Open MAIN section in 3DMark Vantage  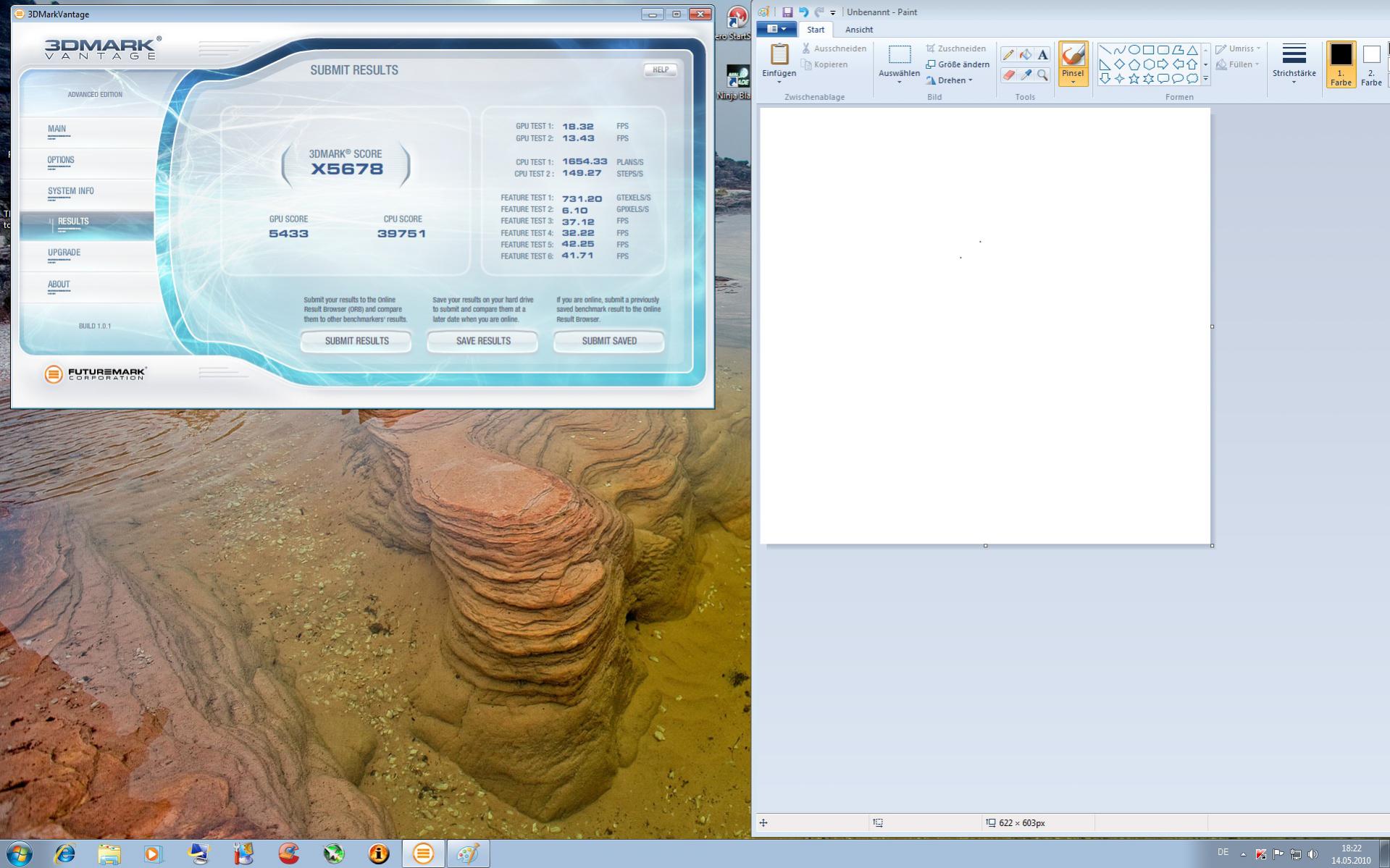[88, 130]
